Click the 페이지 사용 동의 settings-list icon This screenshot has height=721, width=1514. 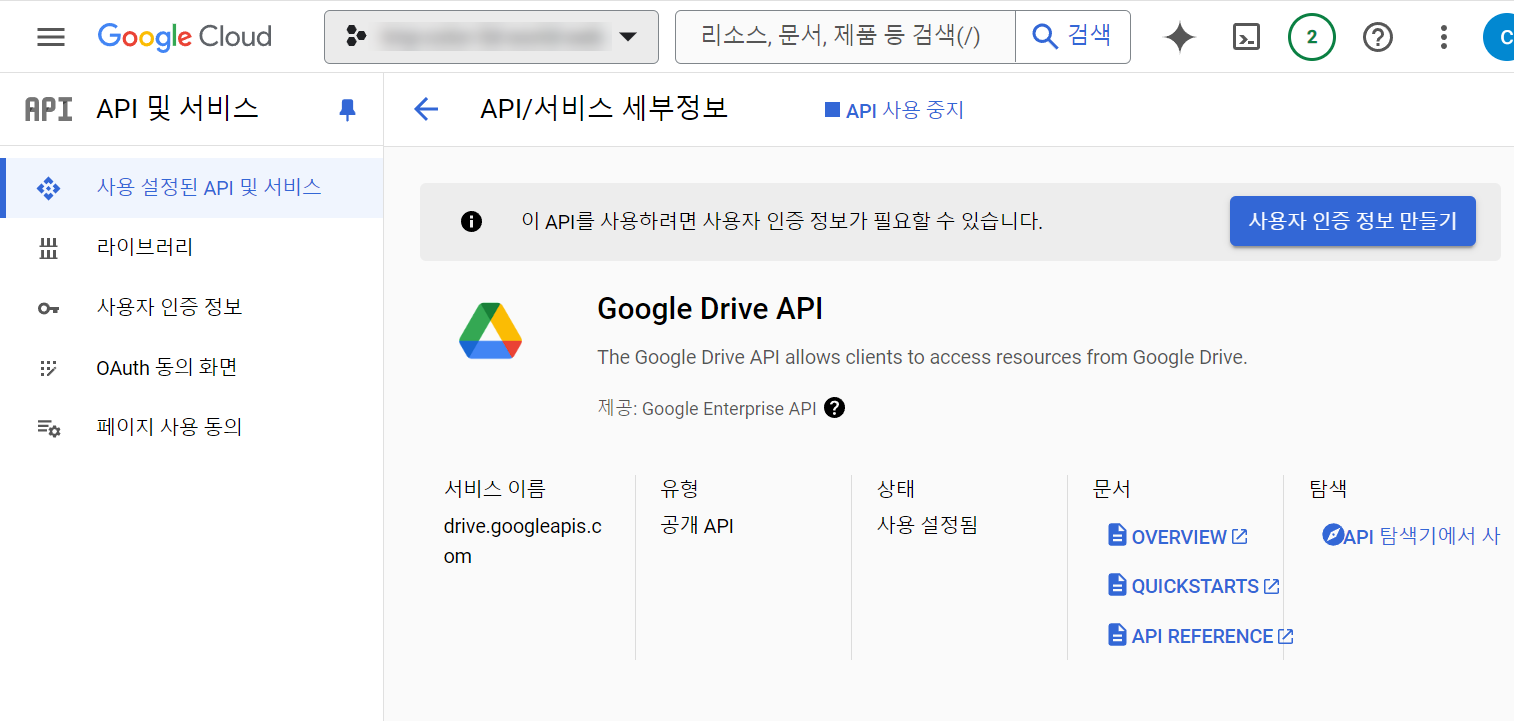(x=49, y=428)
